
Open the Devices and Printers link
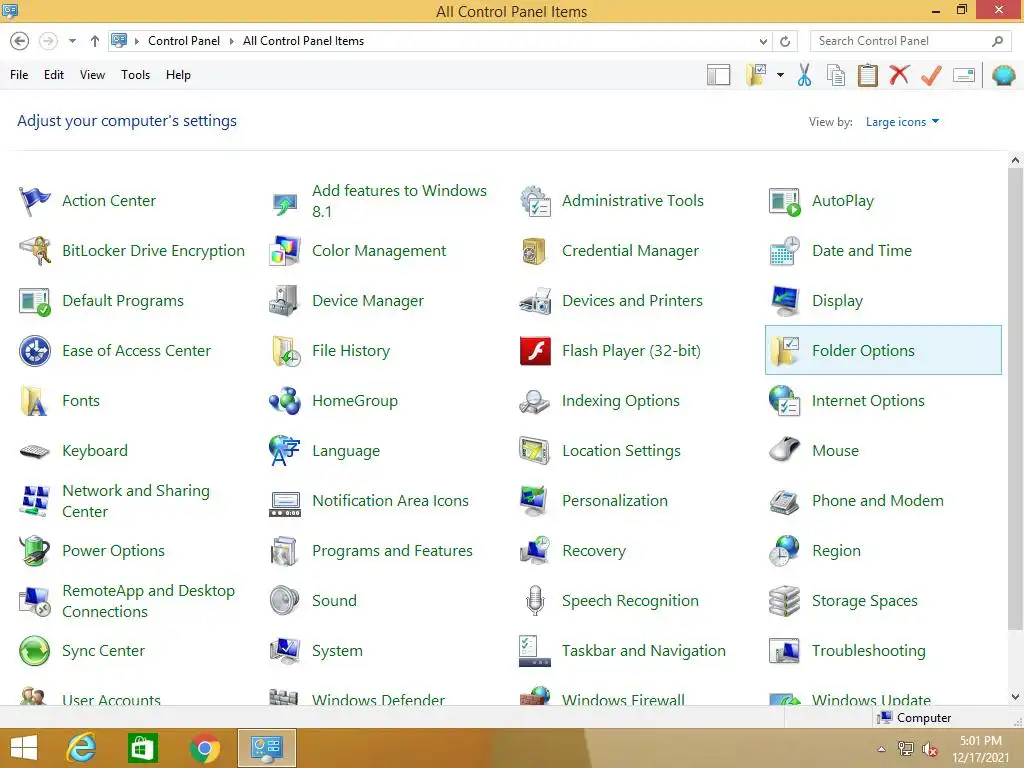click(x=632, y=300)
